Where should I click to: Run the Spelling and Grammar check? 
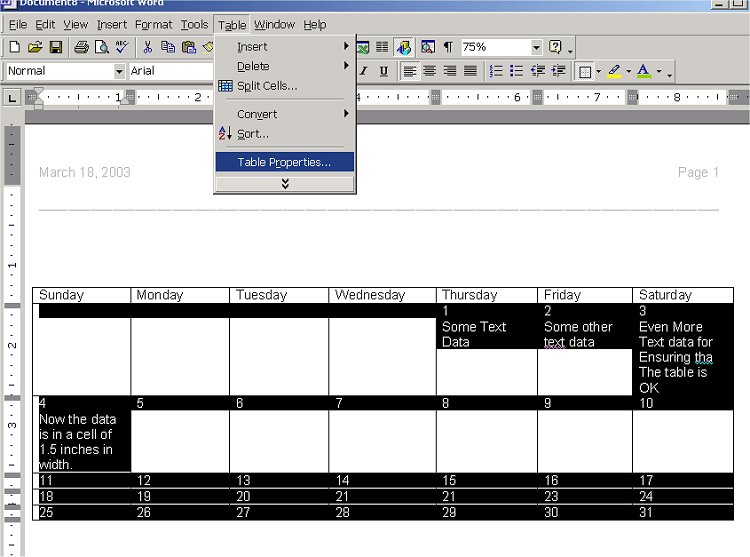[x=122, y=47]
